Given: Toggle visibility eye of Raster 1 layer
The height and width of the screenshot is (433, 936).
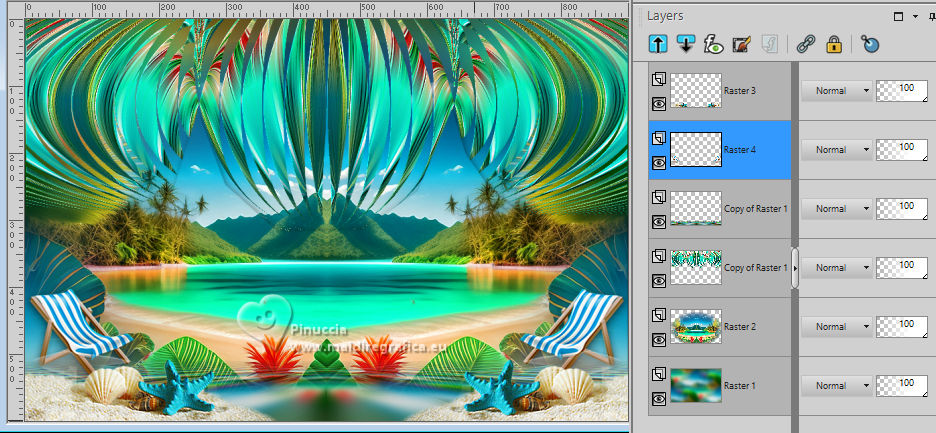Looking at the screenshot, I should (658, 399).
